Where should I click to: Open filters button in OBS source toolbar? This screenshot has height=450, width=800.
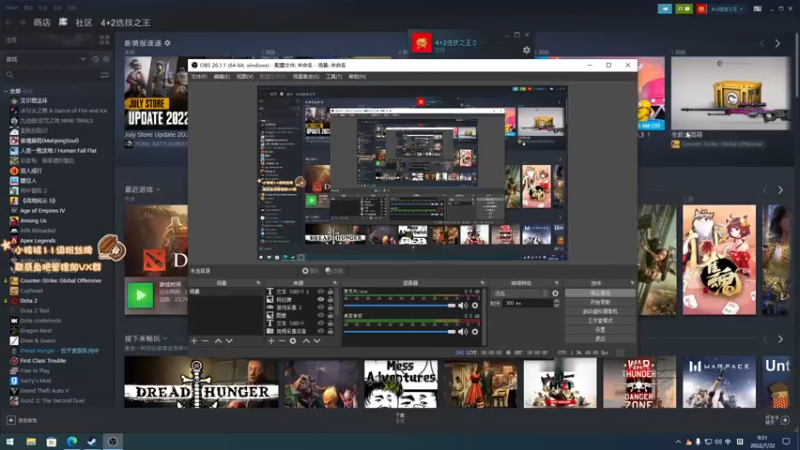tap(334, 271)
